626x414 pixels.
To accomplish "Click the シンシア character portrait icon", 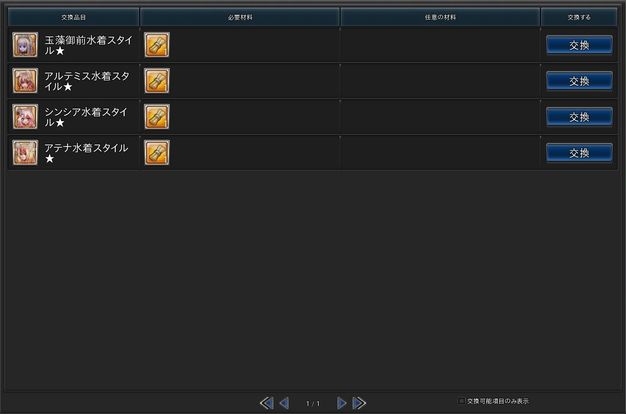I will [x=25, y=117].
